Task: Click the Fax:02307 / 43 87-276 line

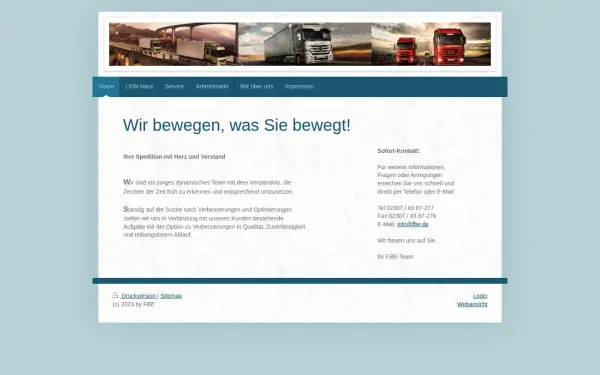Action: pyautogui.click(x=406, y=216)
